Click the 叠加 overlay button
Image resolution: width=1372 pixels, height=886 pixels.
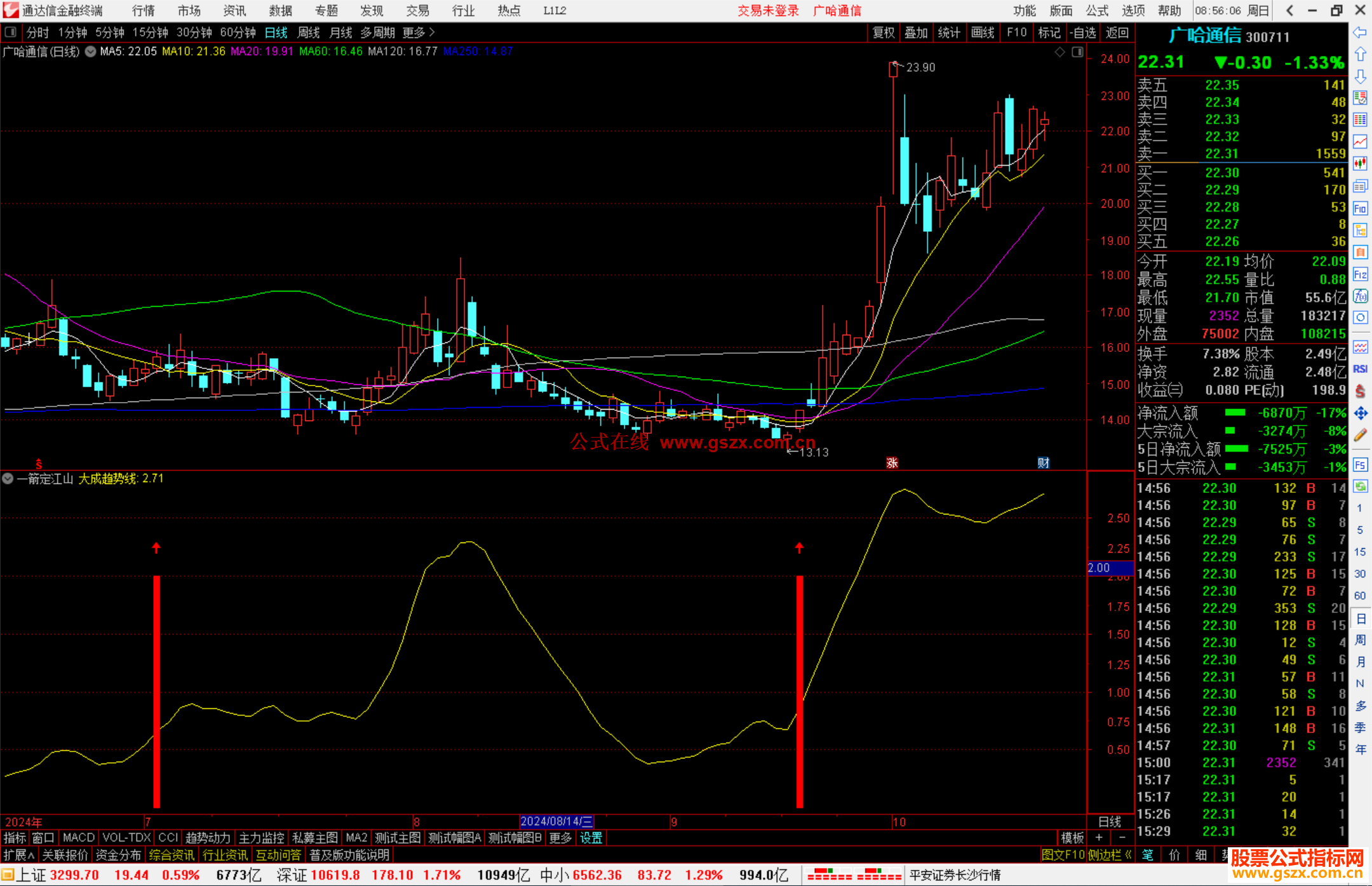[x=916, y=32]
